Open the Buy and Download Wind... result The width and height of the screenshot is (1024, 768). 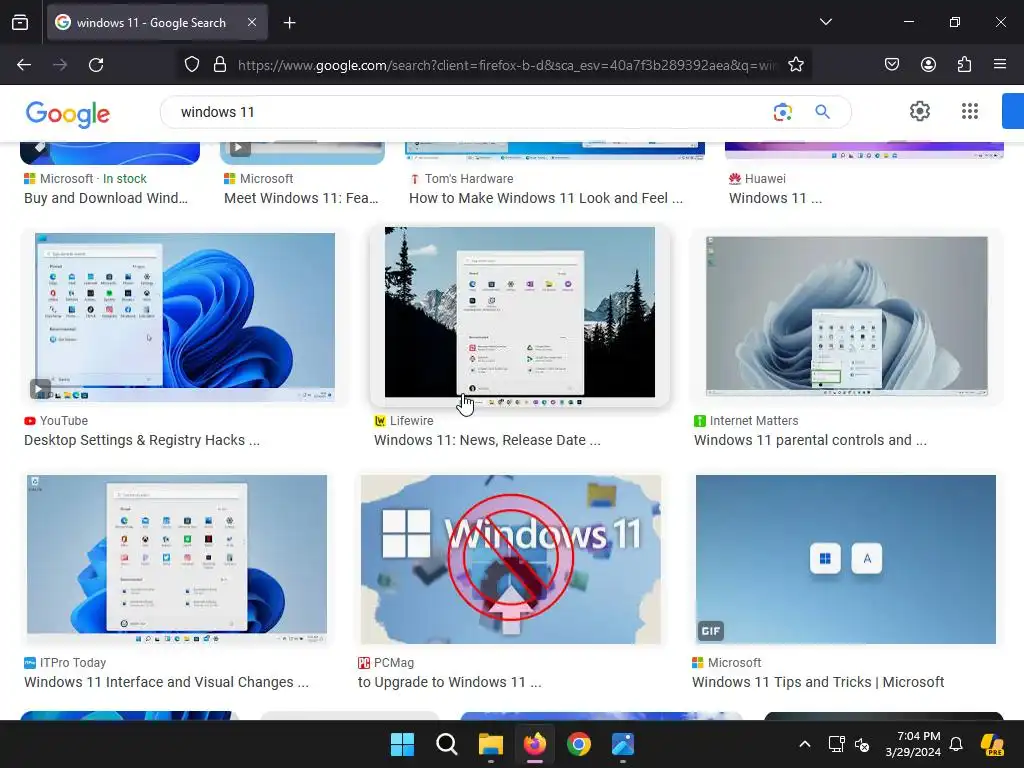(x=106, y=198)
